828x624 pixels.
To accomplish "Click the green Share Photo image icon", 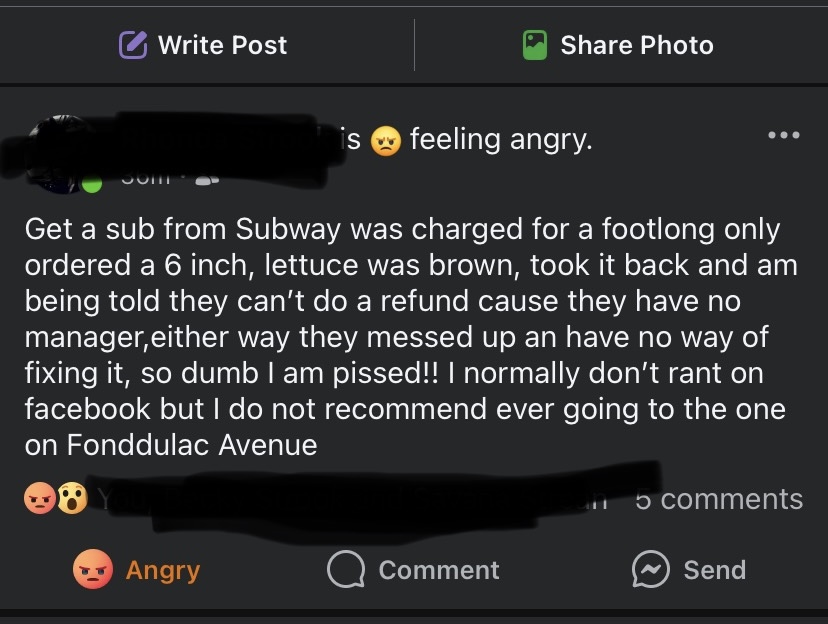I will (536, 45).
